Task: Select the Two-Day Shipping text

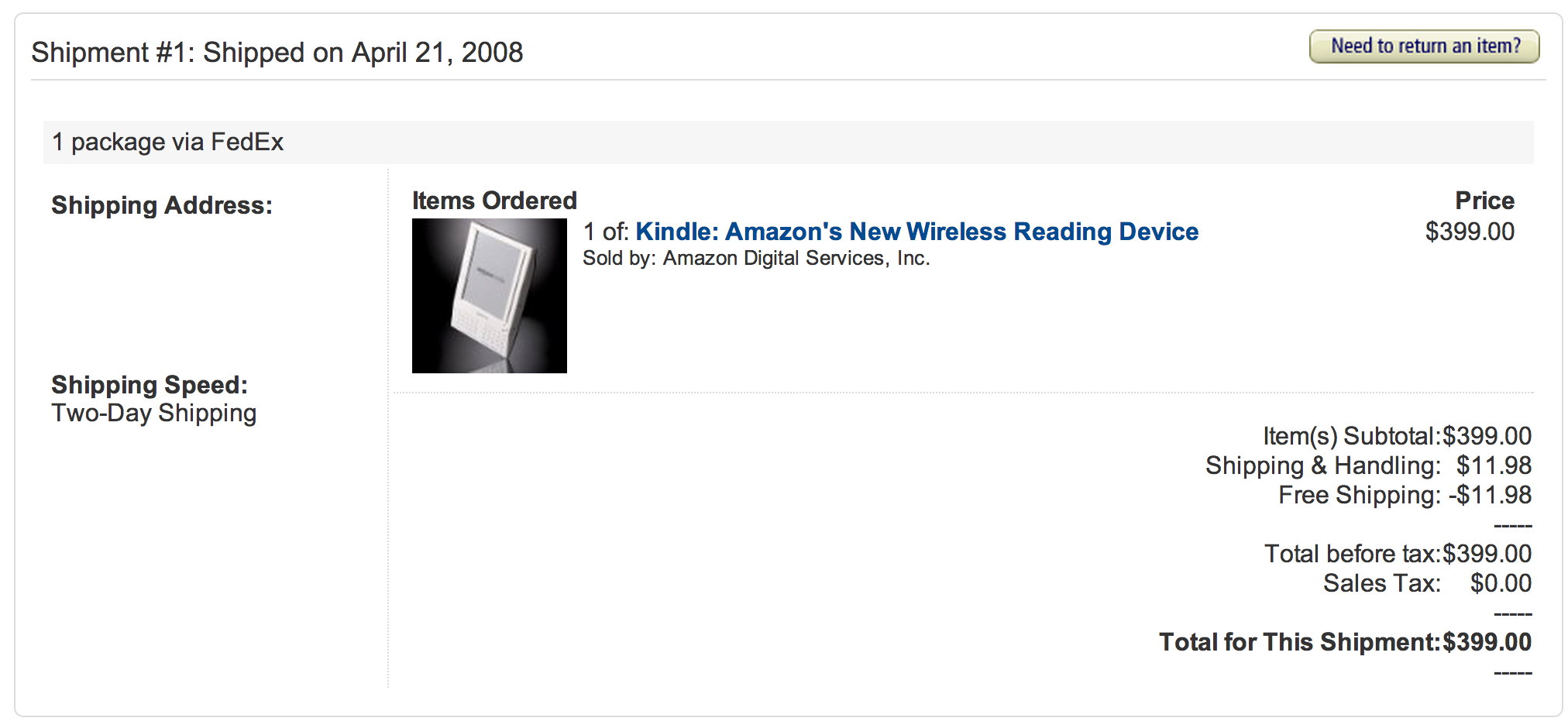Action: [x=154, y=414]
